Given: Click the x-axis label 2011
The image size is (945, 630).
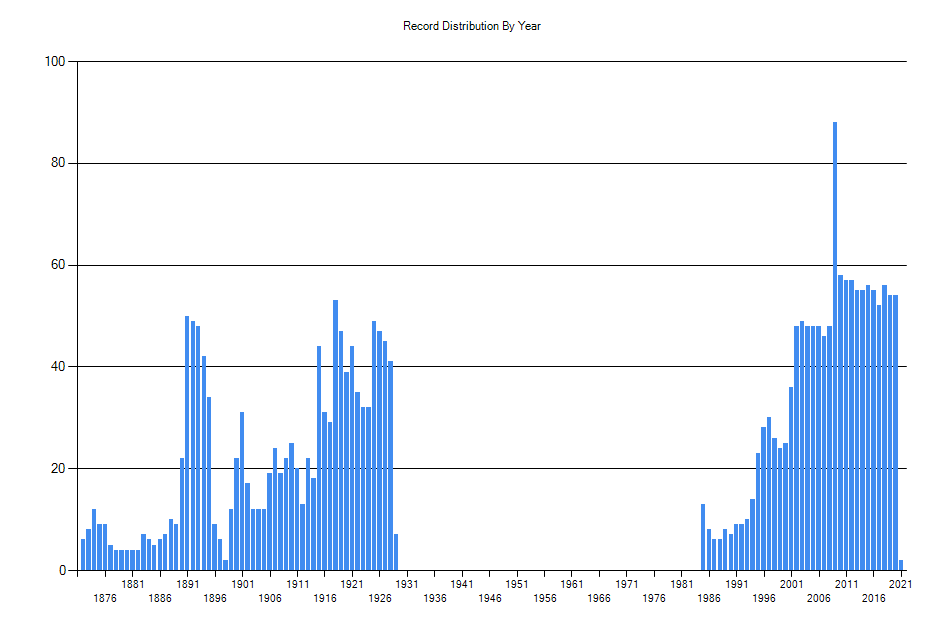Looking at the screenshot, I should click(846, 584).
